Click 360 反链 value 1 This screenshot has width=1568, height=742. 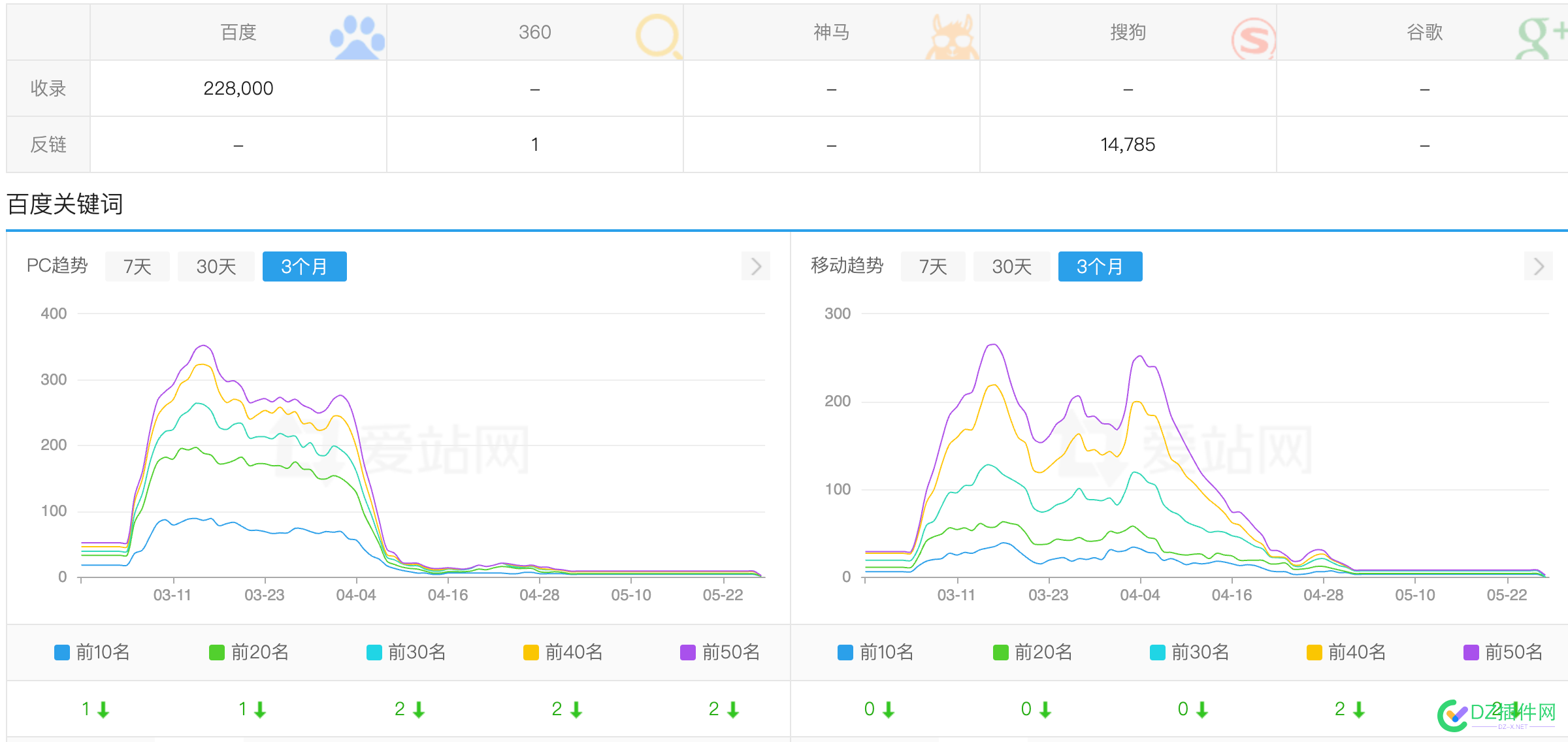[x=535, y=144]
